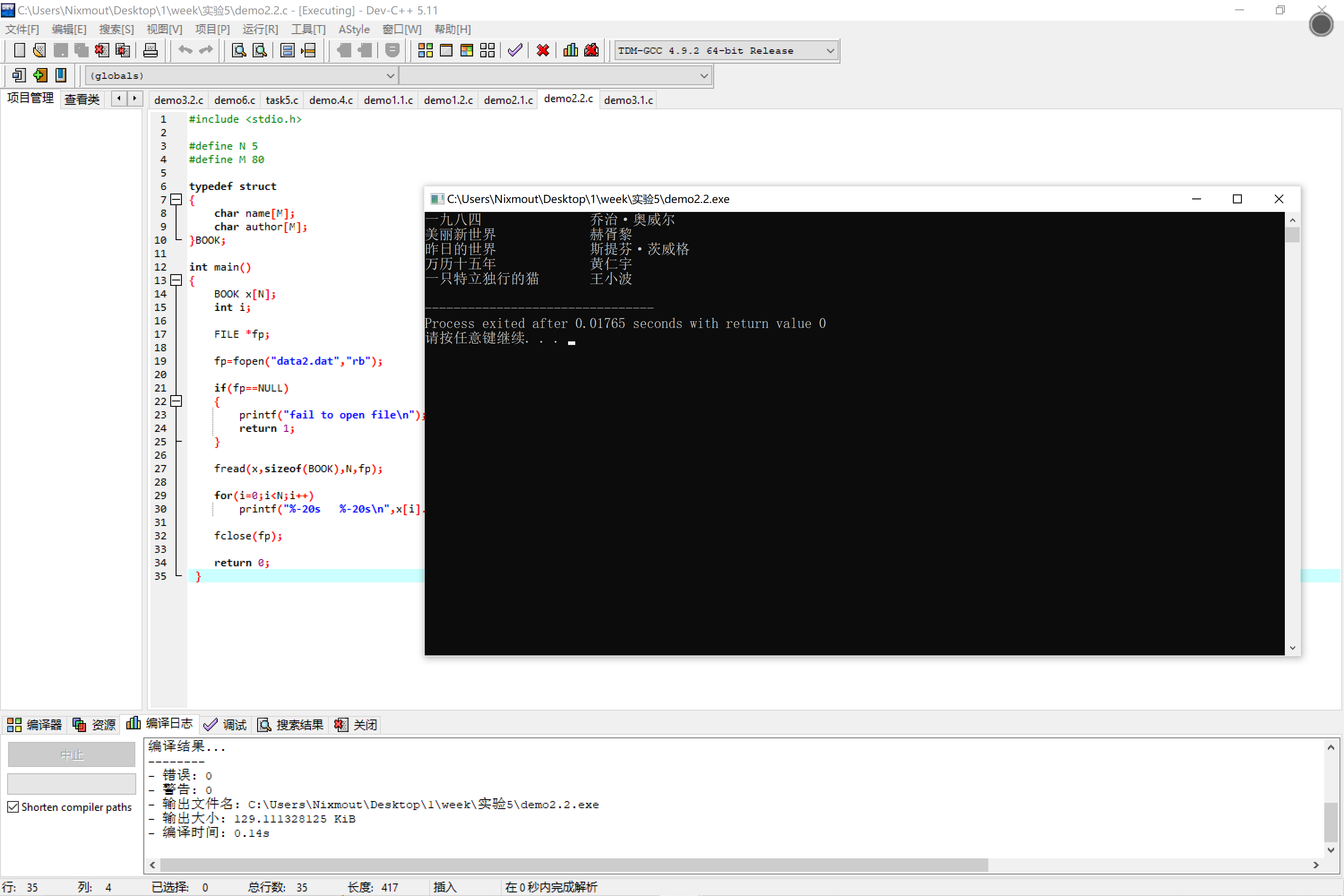Viewport: 1344px width, 896px height.
Task: Click the Find magnifier icon
Action: coord(239,51)
